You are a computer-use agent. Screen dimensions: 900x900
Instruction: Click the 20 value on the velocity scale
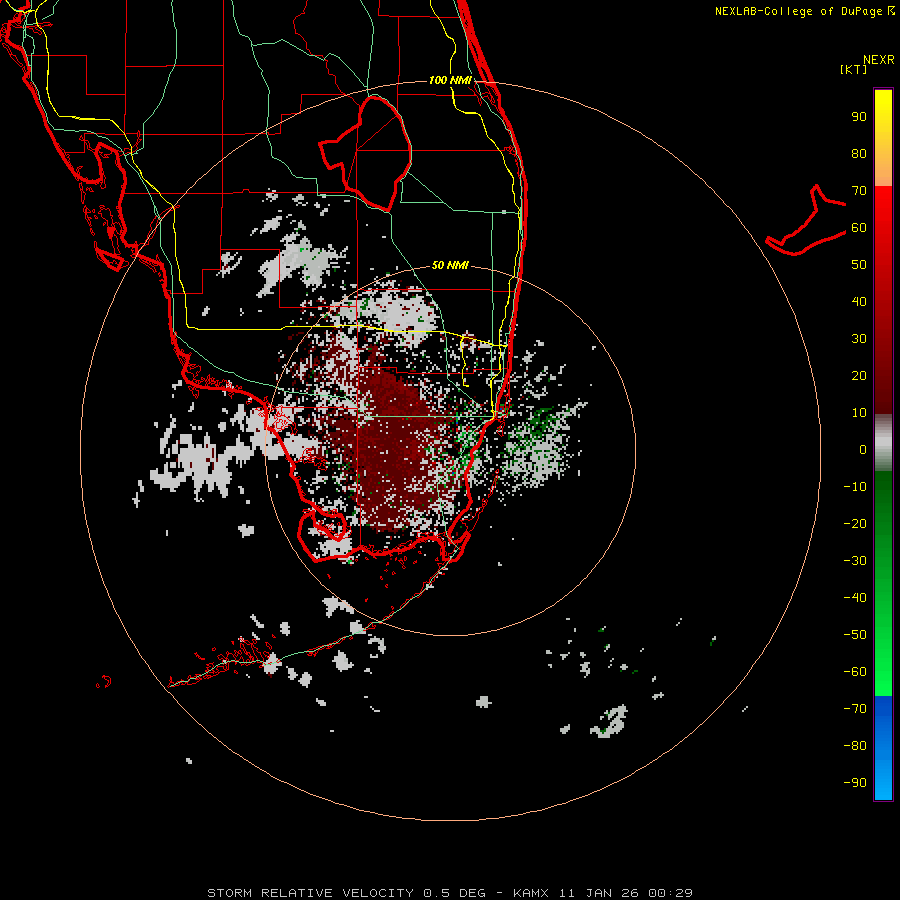click(859, 376)
